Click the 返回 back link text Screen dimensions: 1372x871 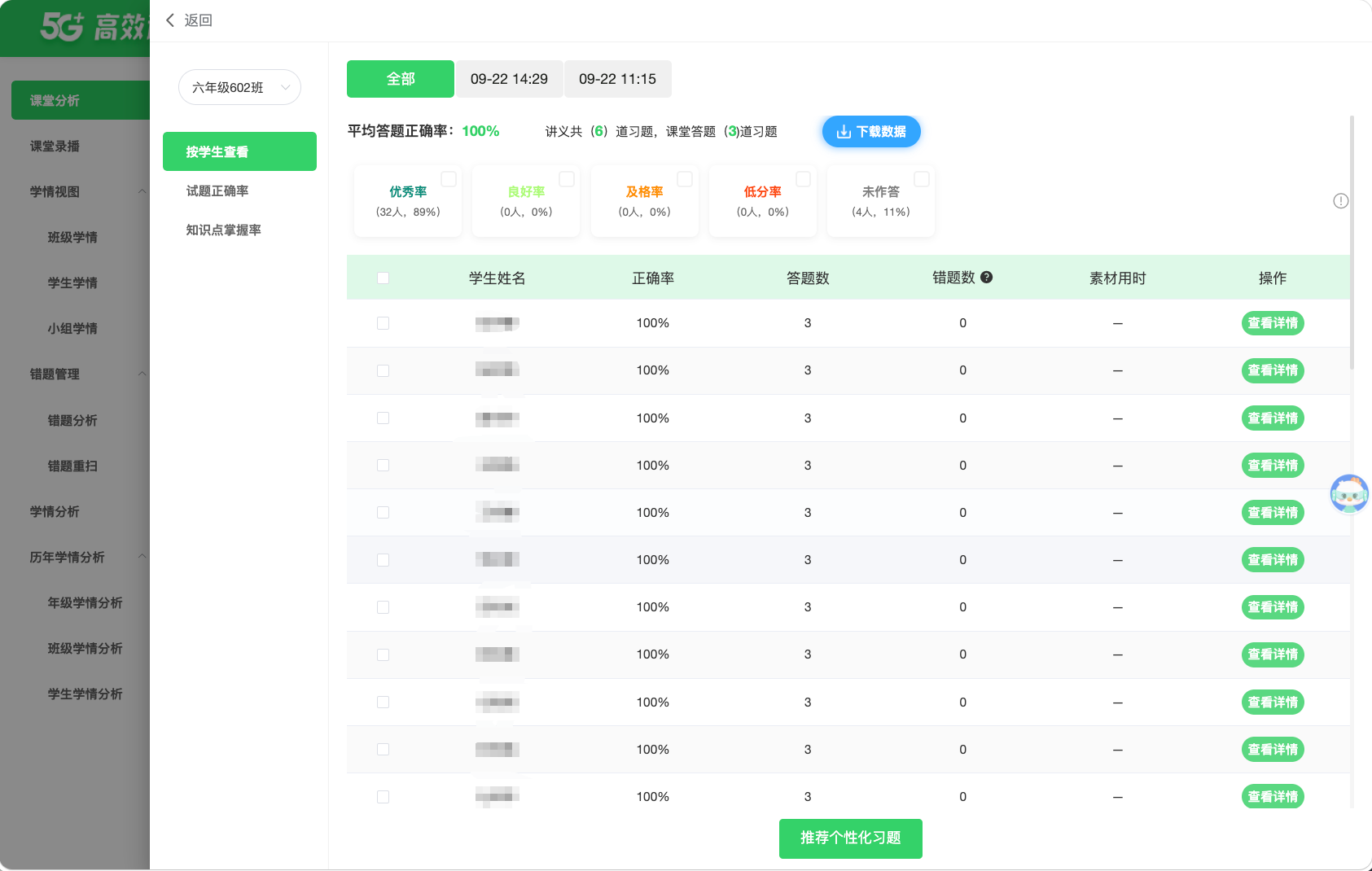click(198, 20)
